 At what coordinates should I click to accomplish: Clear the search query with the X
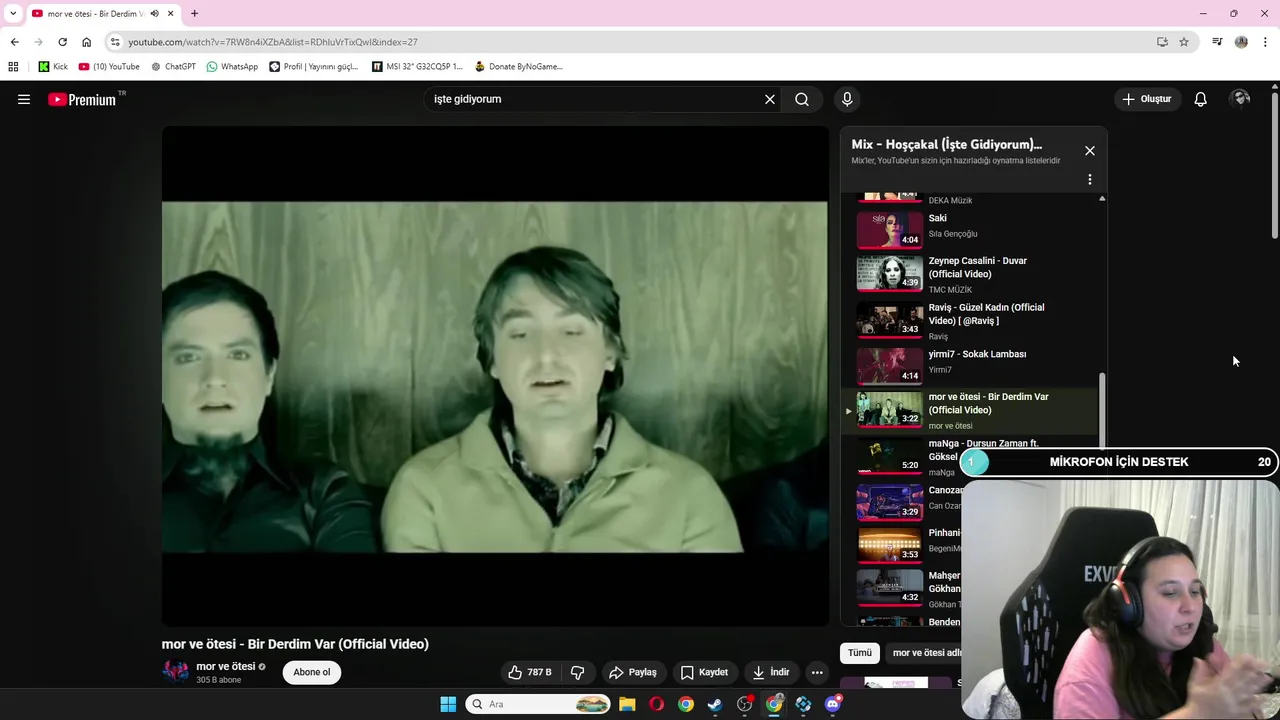(770, 99)
